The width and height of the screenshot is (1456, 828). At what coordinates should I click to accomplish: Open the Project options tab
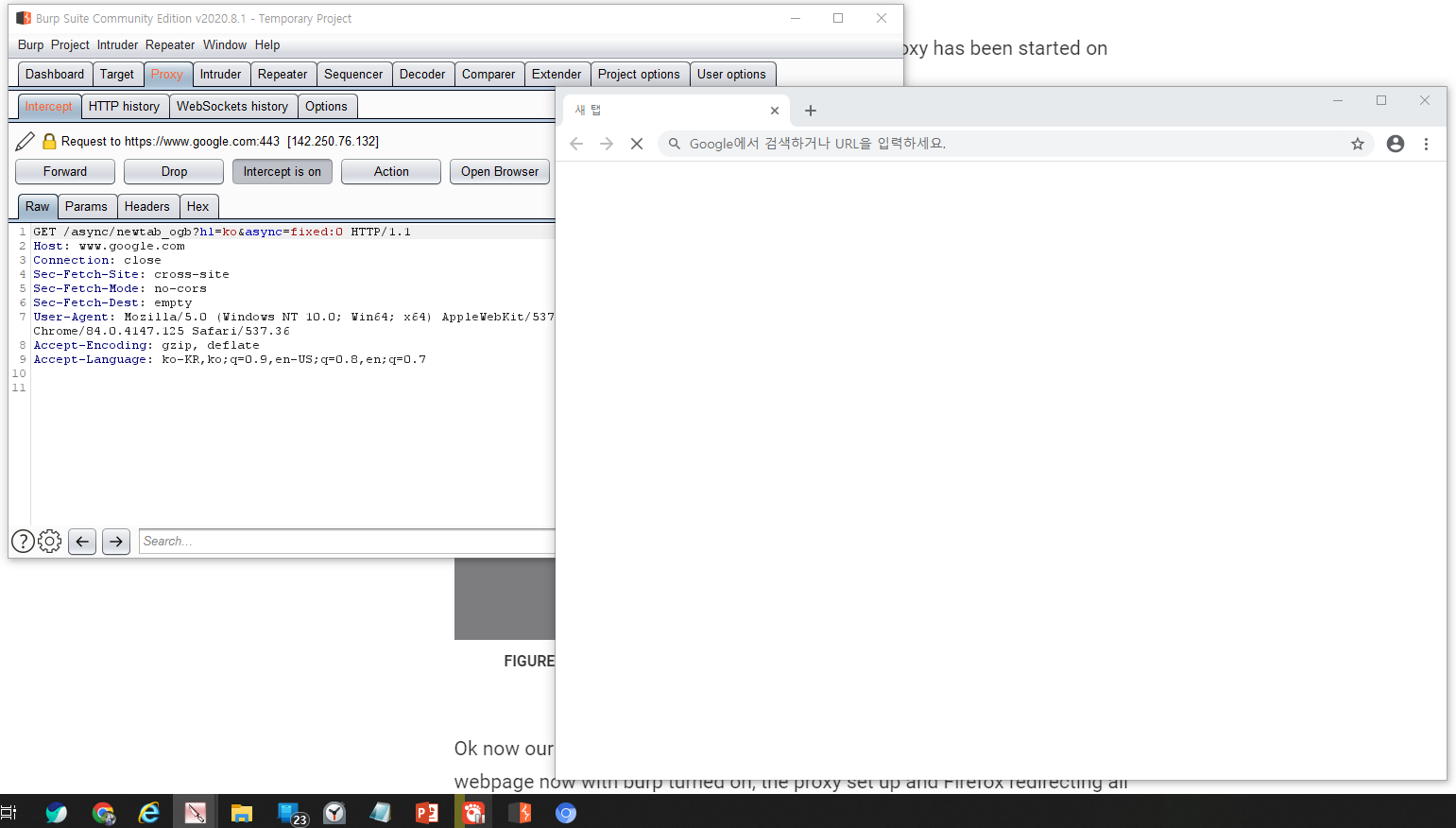(639, 74)
